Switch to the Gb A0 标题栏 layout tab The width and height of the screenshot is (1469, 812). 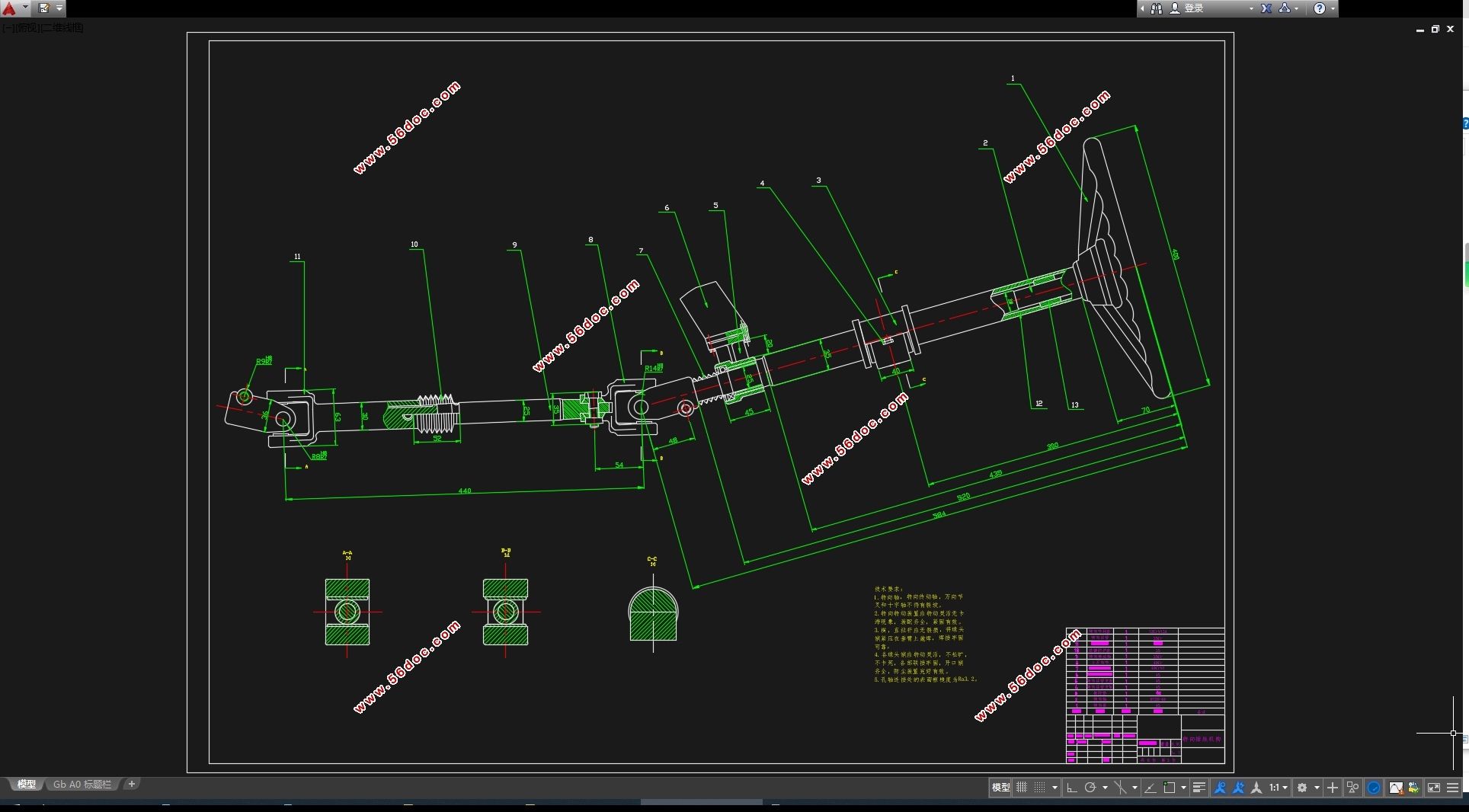(82, 785)
